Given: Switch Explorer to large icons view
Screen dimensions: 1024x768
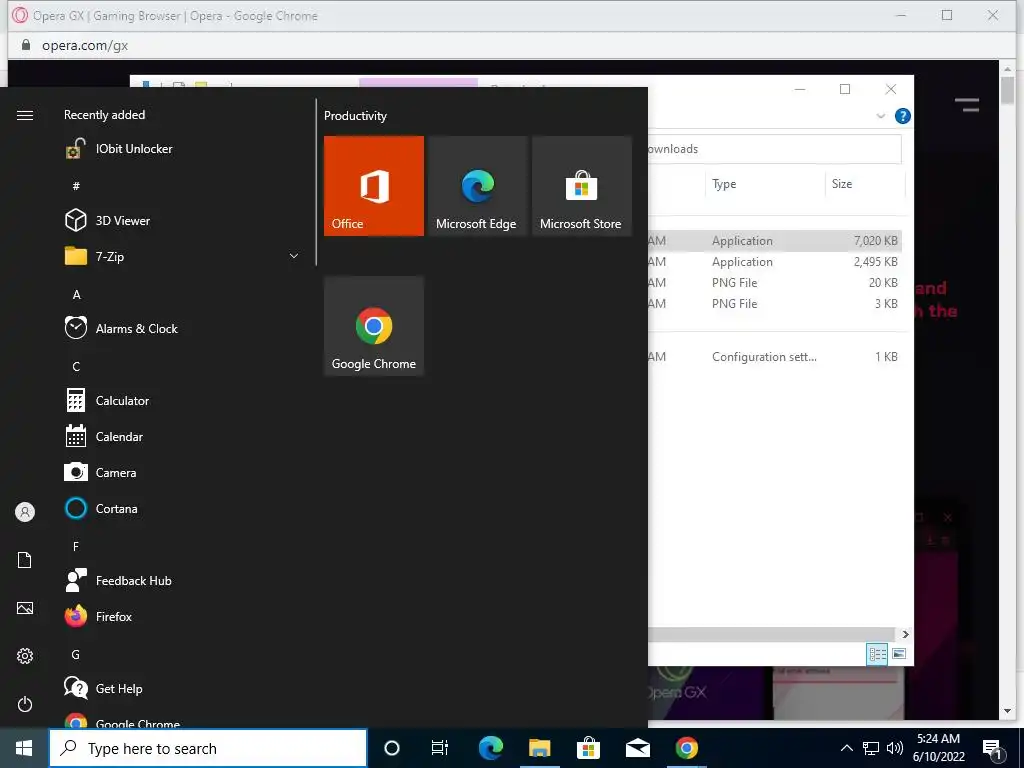Looking at the screenshot, I should [x=899, y=654].
